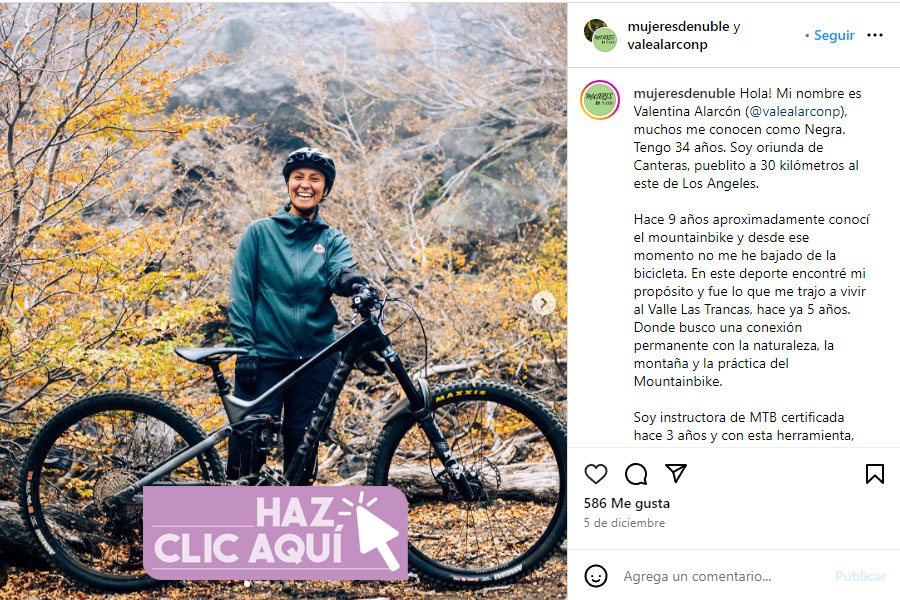900x600 pixels.
Task: Open the mujeresdenuble profile in header
Action: point(678,26)
